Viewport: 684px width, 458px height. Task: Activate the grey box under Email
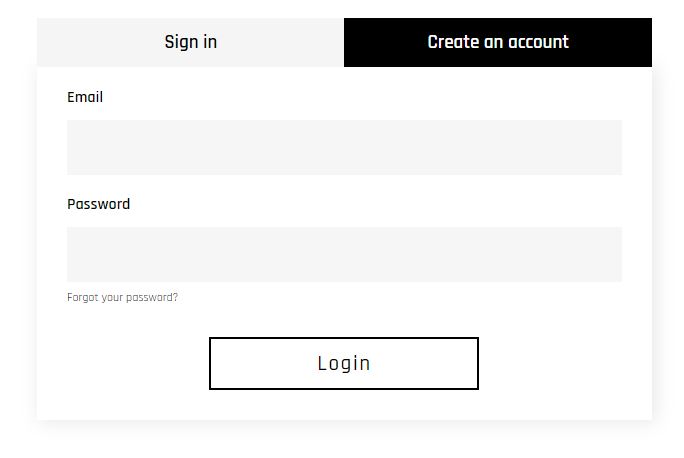(x=344, y=147)
